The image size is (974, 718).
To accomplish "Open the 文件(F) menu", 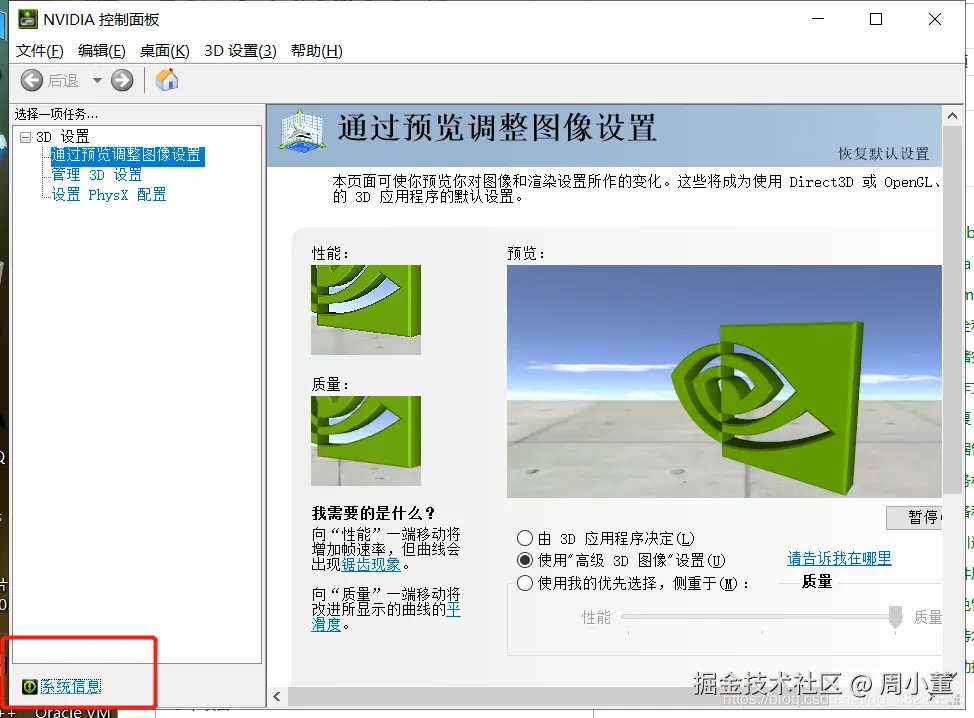I will [40, 51].
